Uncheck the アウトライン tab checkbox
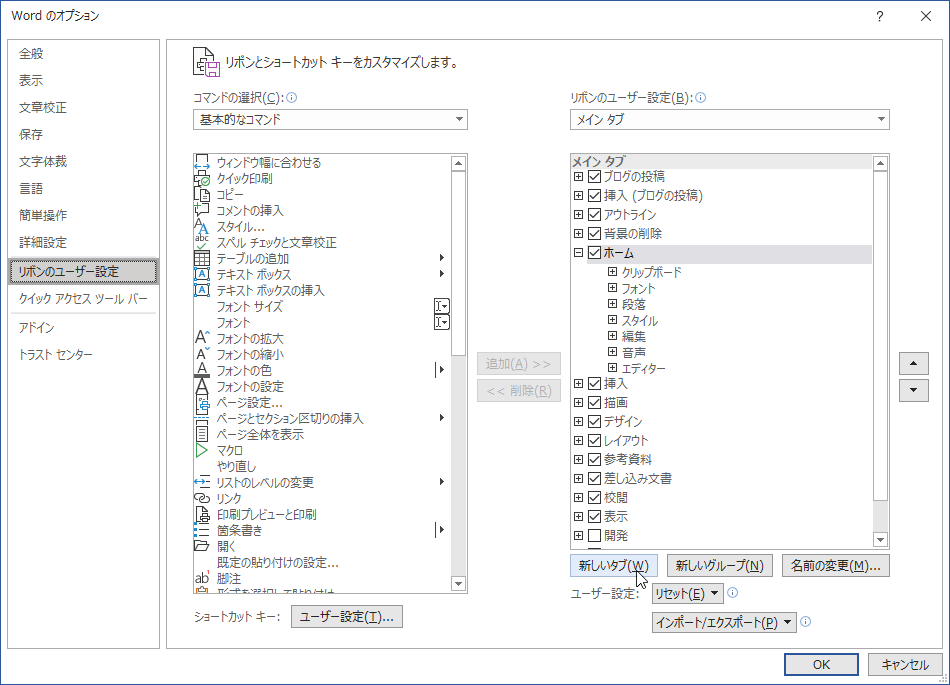950x685 pixels. [x=594, y=214]
